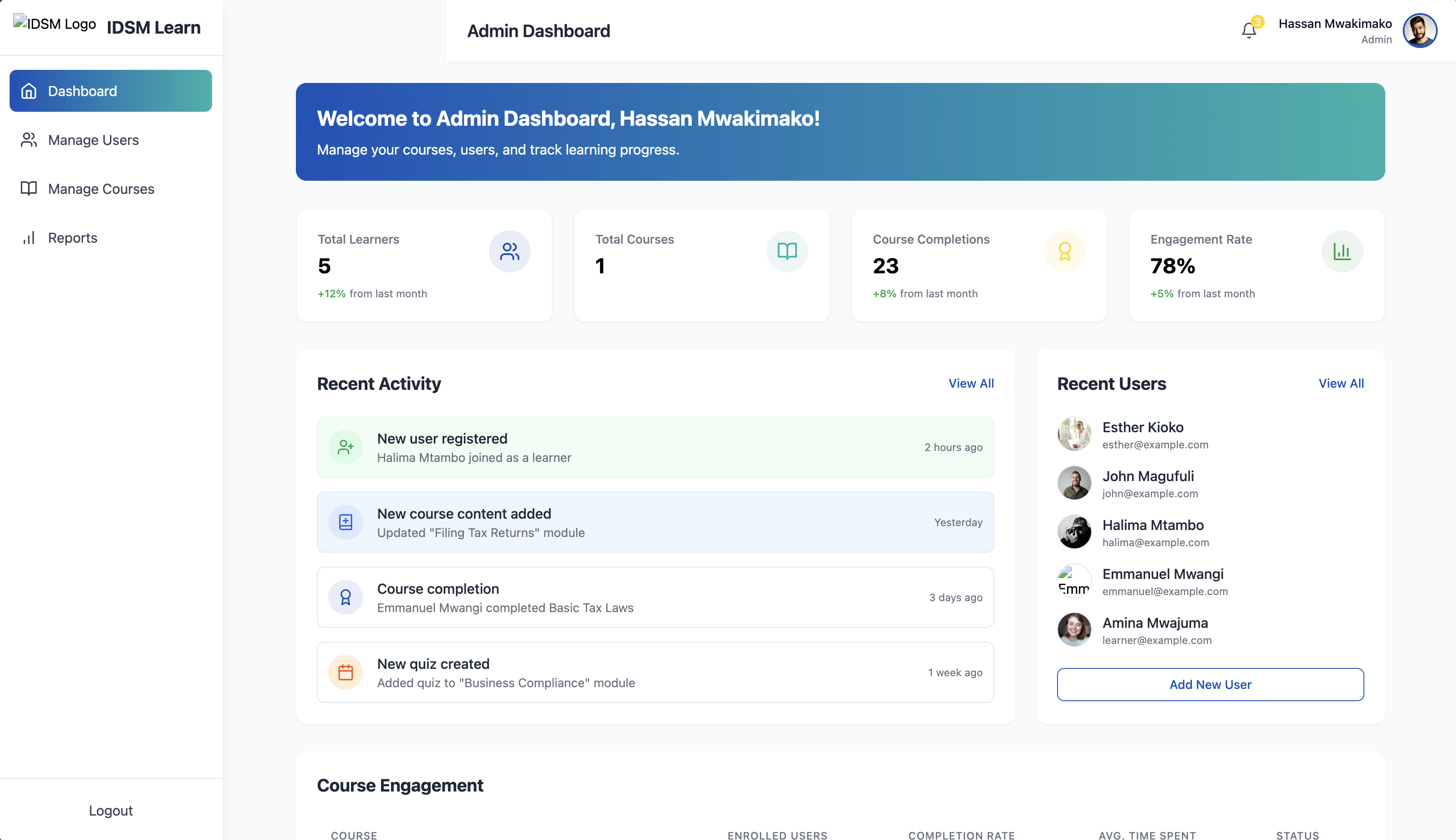Select Amina Mwajuma in Recent Users
This screenshot has width=1456, height=840.
(1155, 623)
